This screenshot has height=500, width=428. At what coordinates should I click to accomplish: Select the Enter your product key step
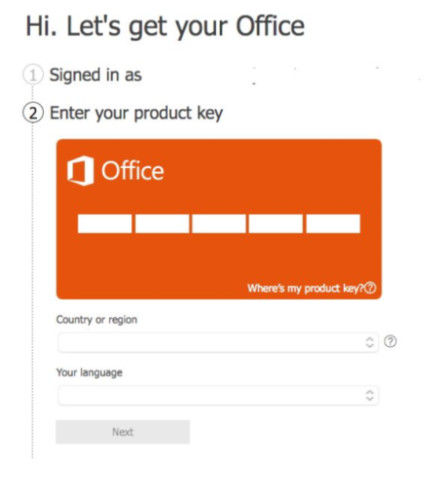pos(136,113)
